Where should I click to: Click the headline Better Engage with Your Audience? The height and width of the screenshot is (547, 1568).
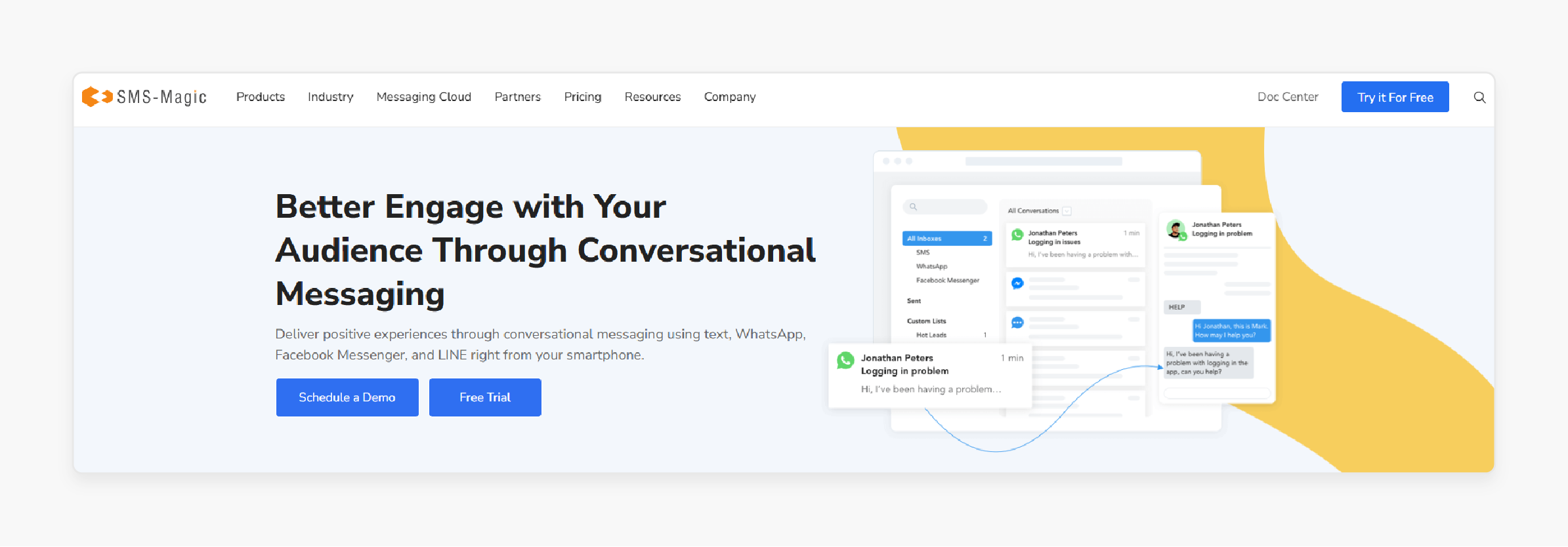click(545, 250)
